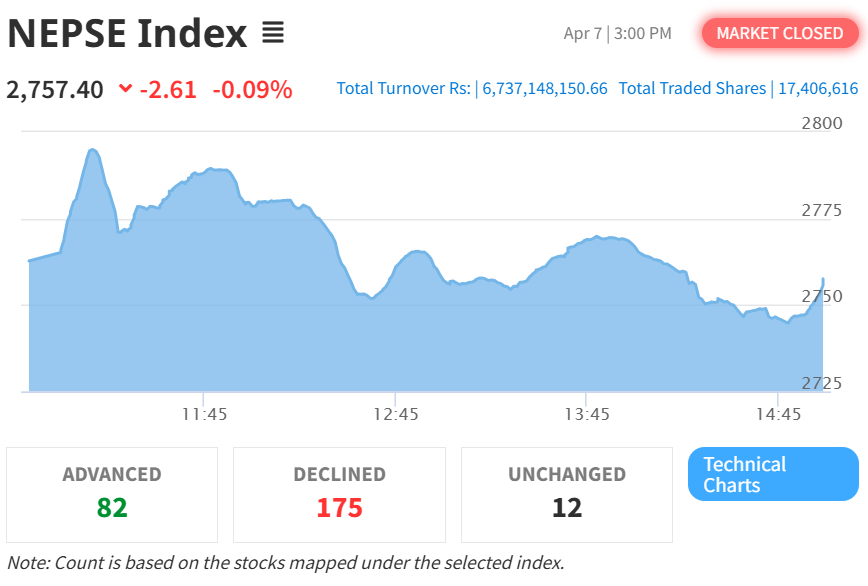Select the DECLINED 175 card
Image resolution: width=868 pixels, height=586 pixels.
(339, 494)
